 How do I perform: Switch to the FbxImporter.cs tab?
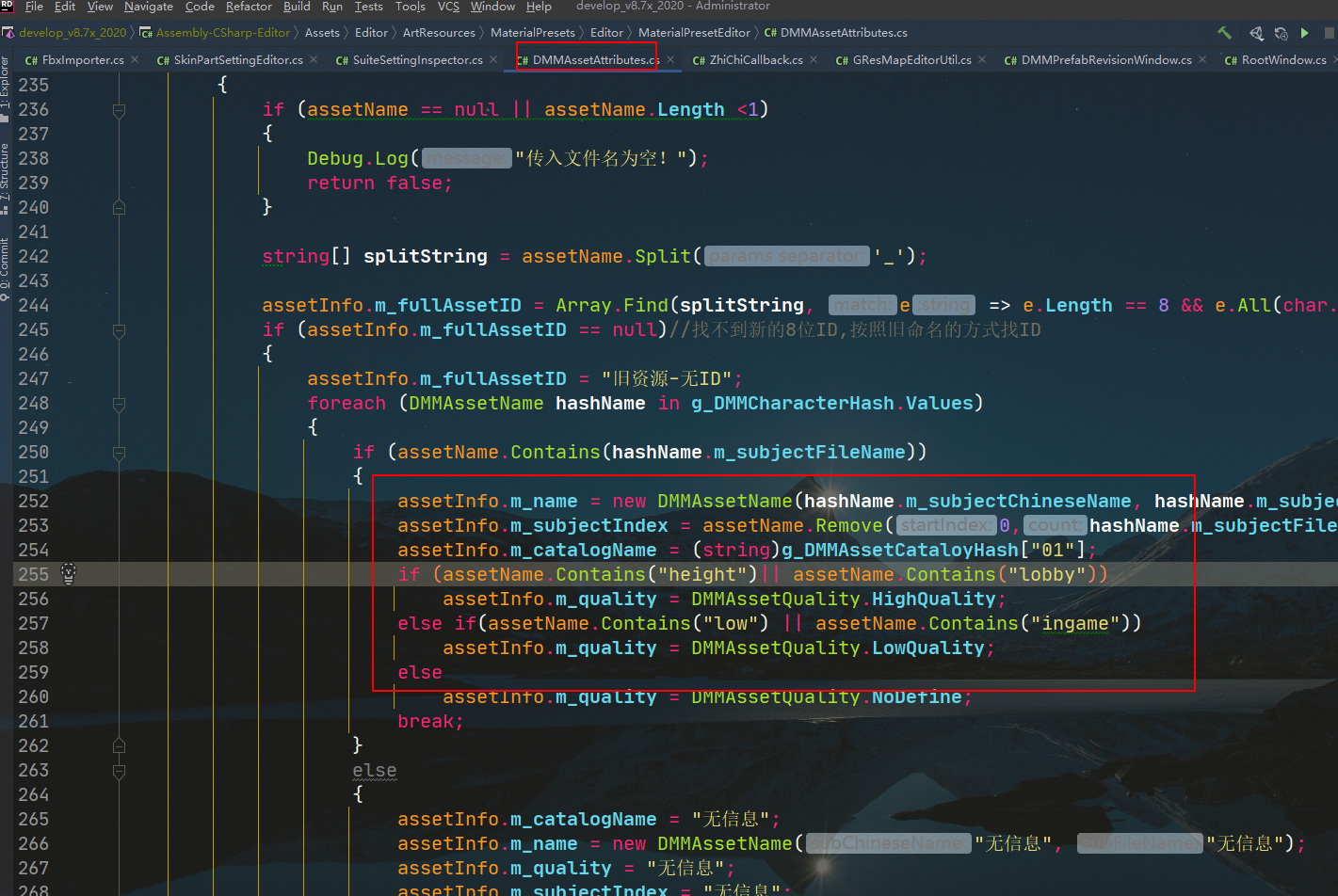(83, 59)
